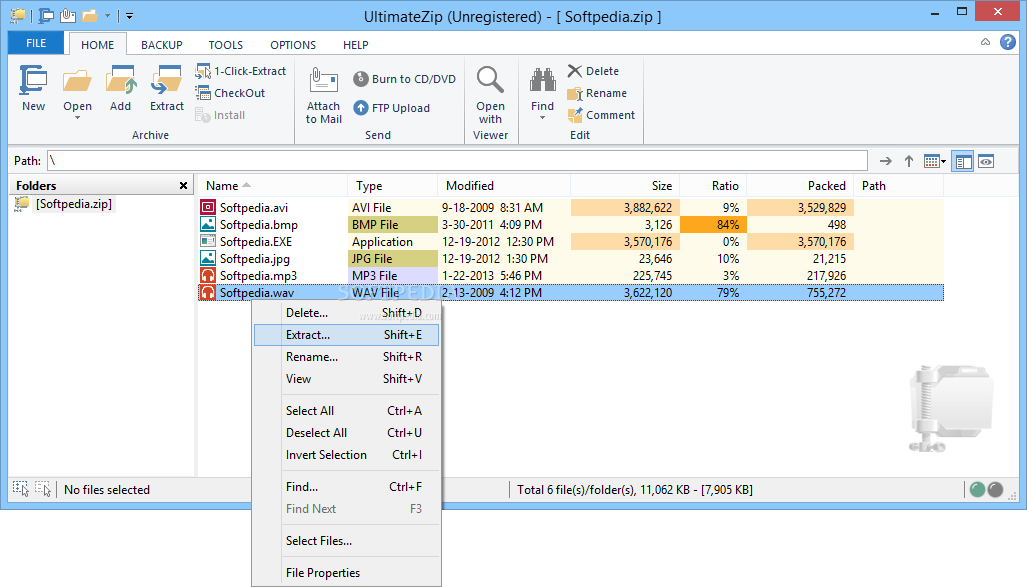Screen dimensions: 1027x587
Task: Open the FILE tab
Action: [36, 43]
